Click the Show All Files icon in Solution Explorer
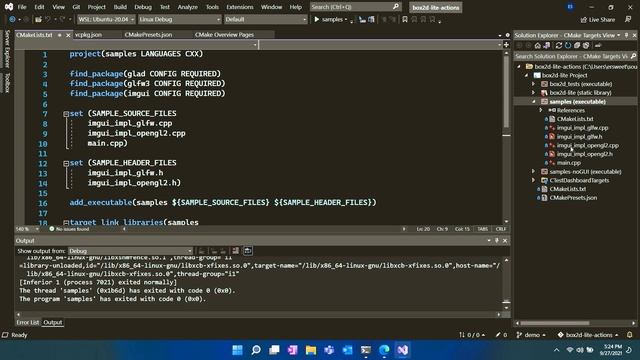 pyautogui.click(x=586, y=45)
